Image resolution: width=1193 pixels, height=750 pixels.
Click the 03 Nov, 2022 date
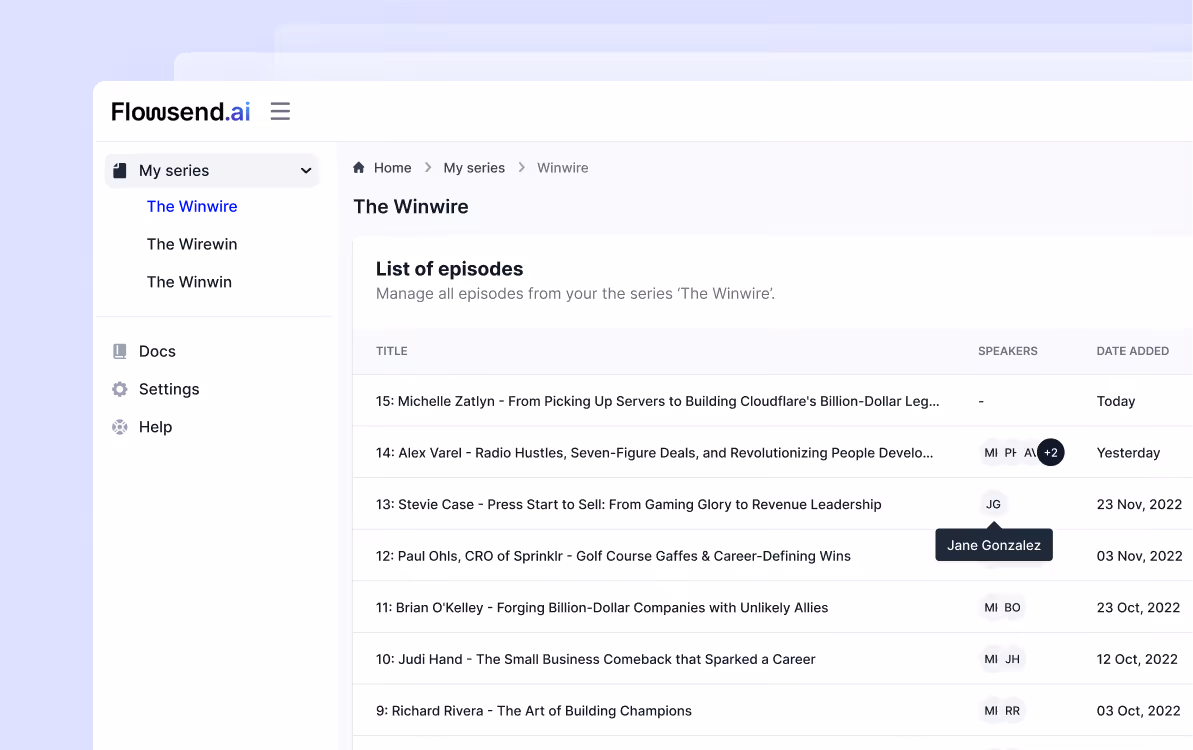click(x=1139, y=556)
